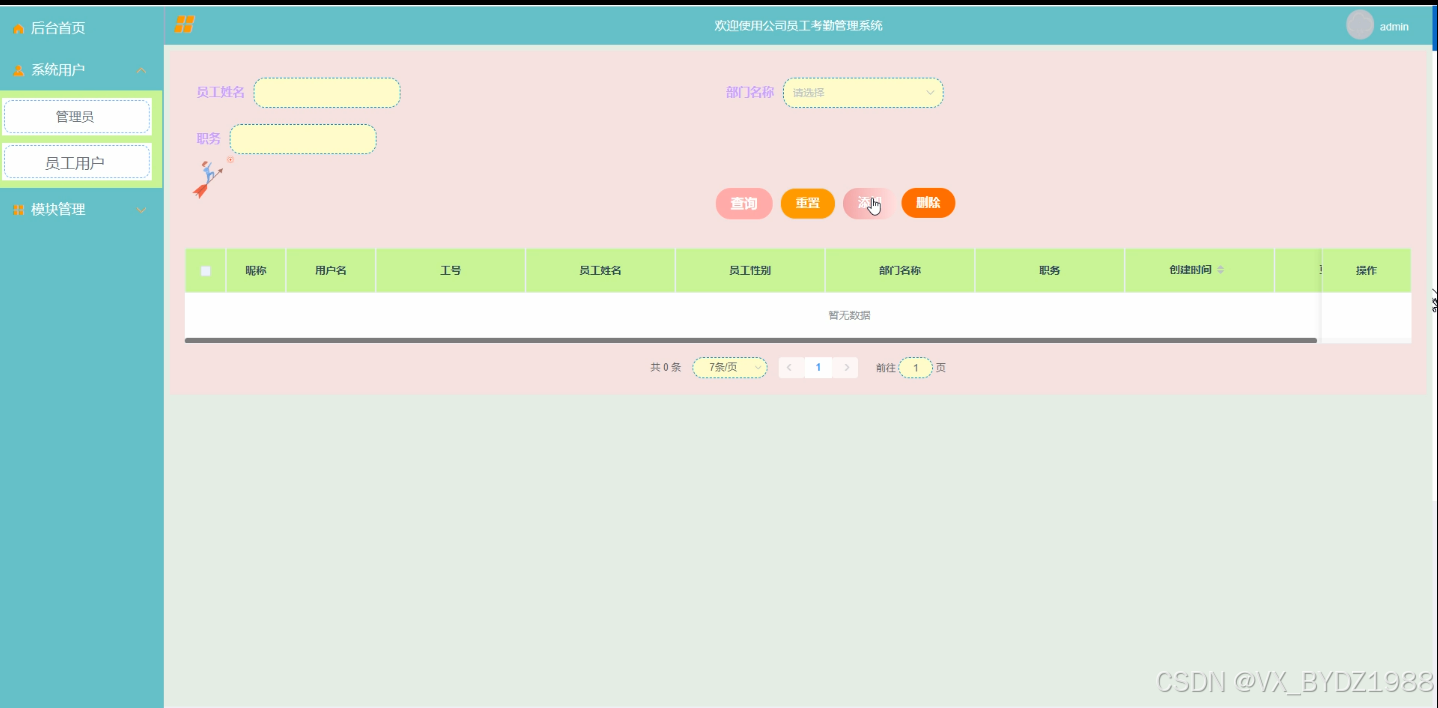Image resolution: width=1438 pixels, height=708 pixels.
Task: Click the 共 0 条 total count text
Action: coord(666,368)
